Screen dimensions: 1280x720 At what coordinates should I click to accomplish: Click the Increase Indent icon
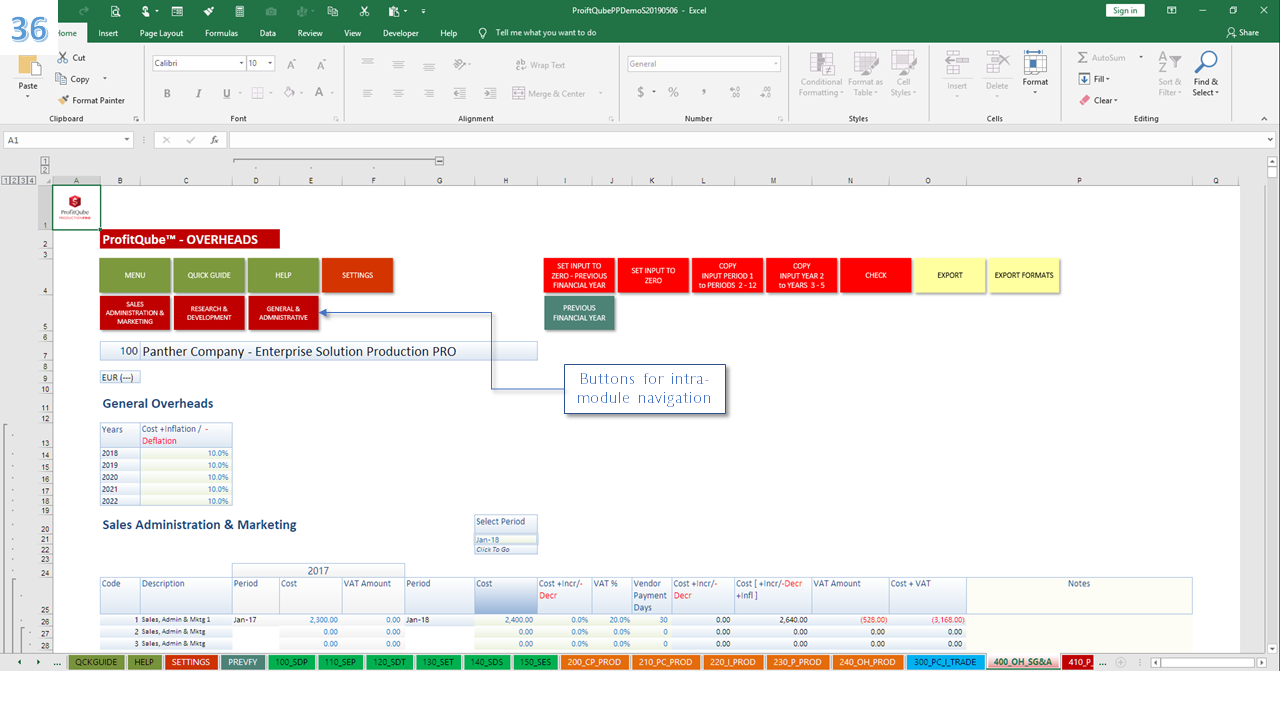pyautogui.click(x=489, y=93)
